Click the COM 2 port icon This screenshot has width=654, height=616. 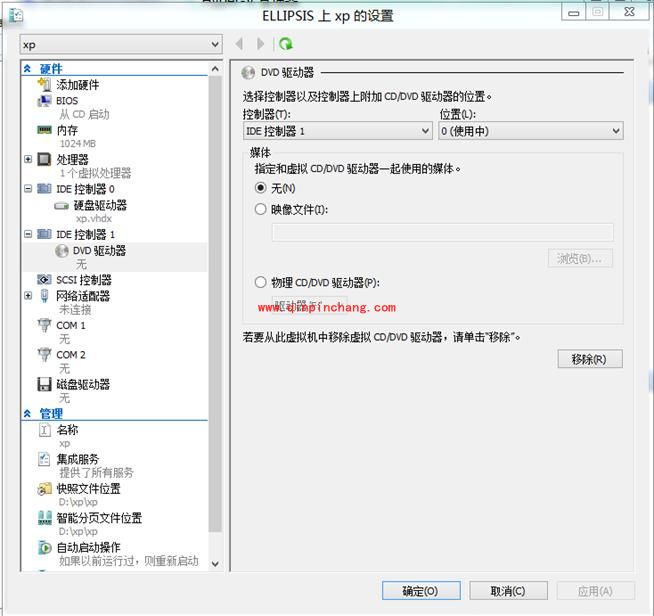pos(44,355)
